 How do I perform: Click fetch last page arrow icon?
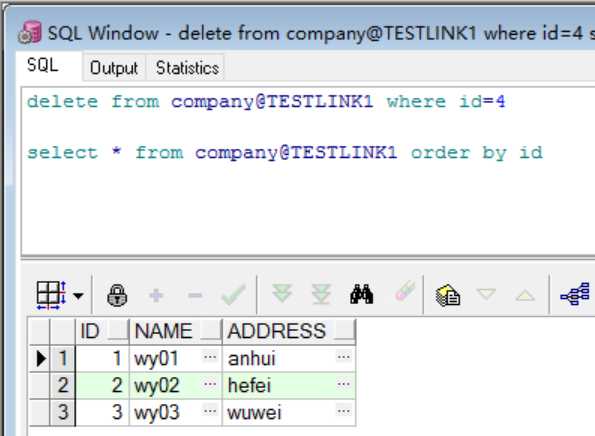[x=321, y=294]
